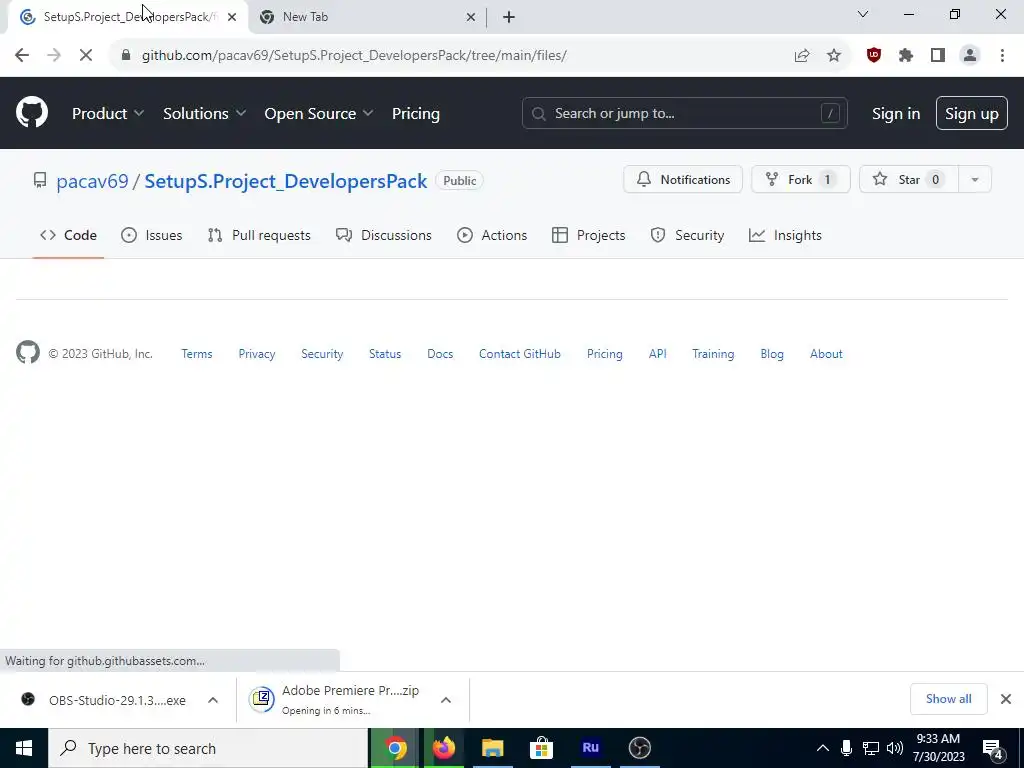The height and width of the screenshot is (768, 1024).
Task: Expand Adobe Premiere zip download options
Action: tap(445, 700)
